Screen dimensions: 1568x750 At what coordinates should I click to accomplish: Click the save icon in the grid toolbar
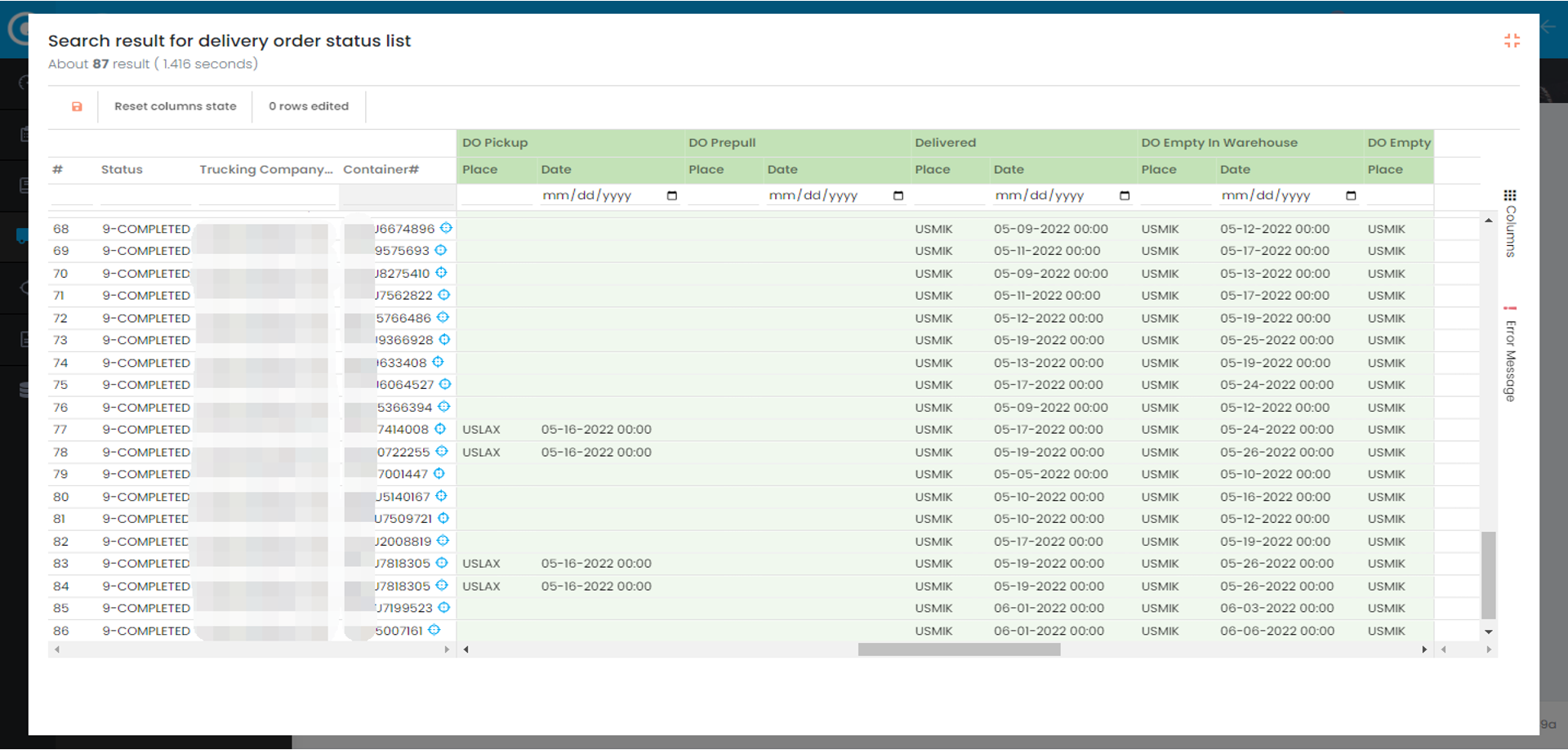pyautogui.click(x=77, y=106)
